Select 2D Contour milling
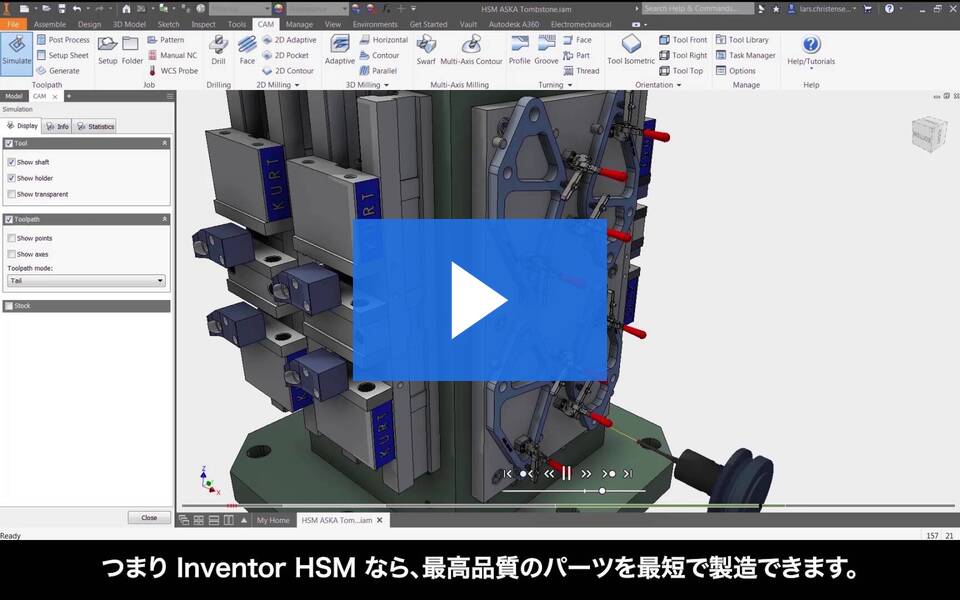Image resolution: width=960 pixels, height=600 pixels. pos(288,71)
